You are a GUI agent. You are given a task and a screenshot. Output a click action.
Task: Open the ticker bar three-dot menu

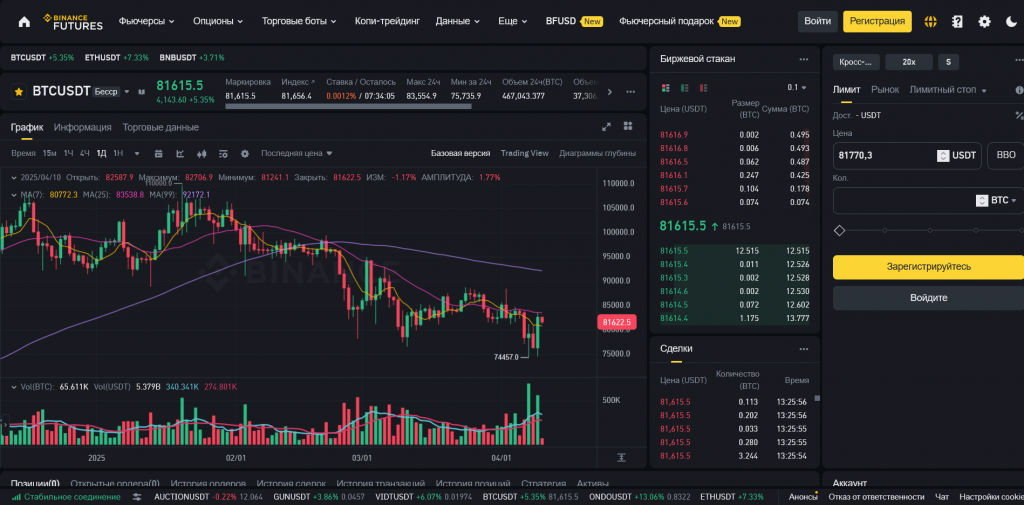[630, 91]
